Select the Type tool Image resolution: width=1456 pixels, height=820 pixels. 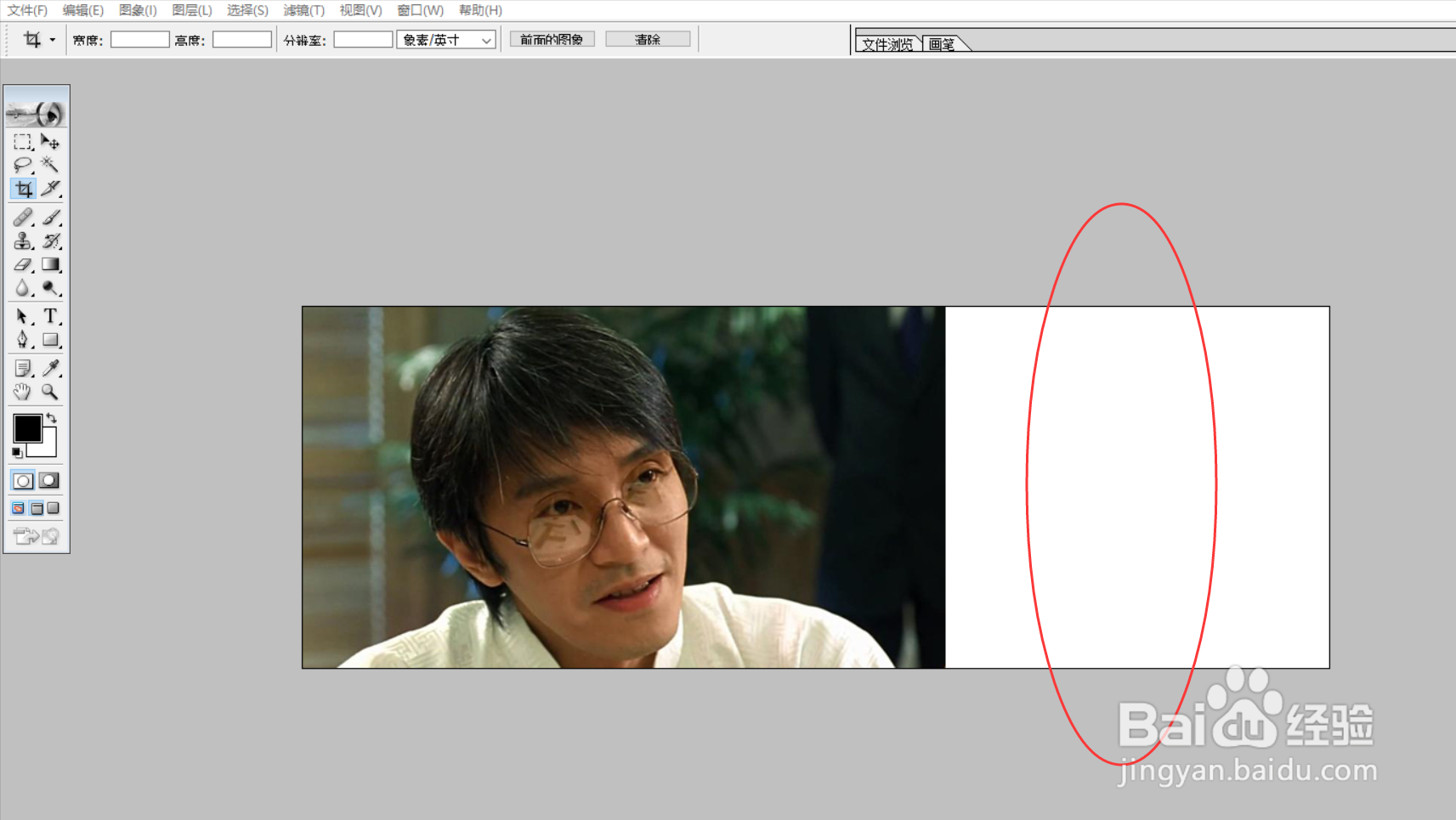point(50,316)
